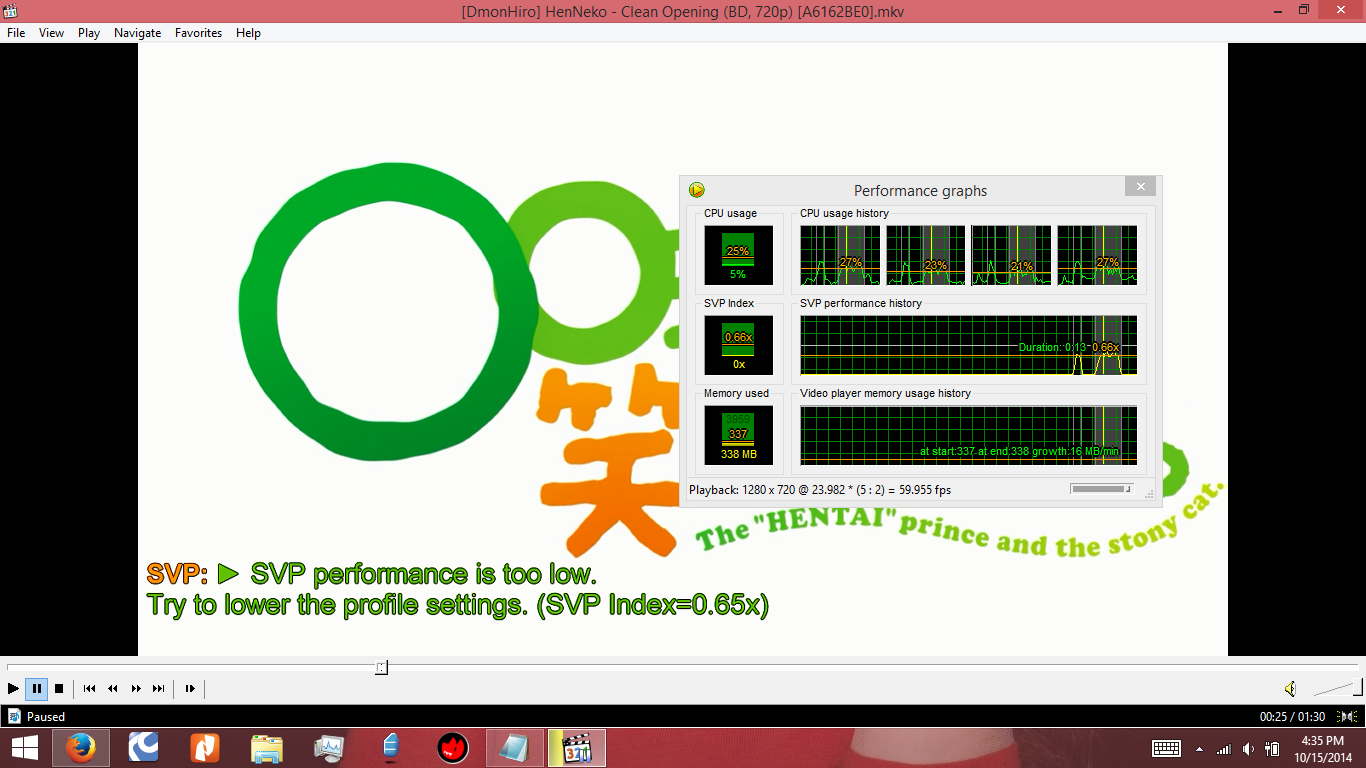Click the rewind (decrease speed) button
1366x768 pixels.
(x=113, y=688)
